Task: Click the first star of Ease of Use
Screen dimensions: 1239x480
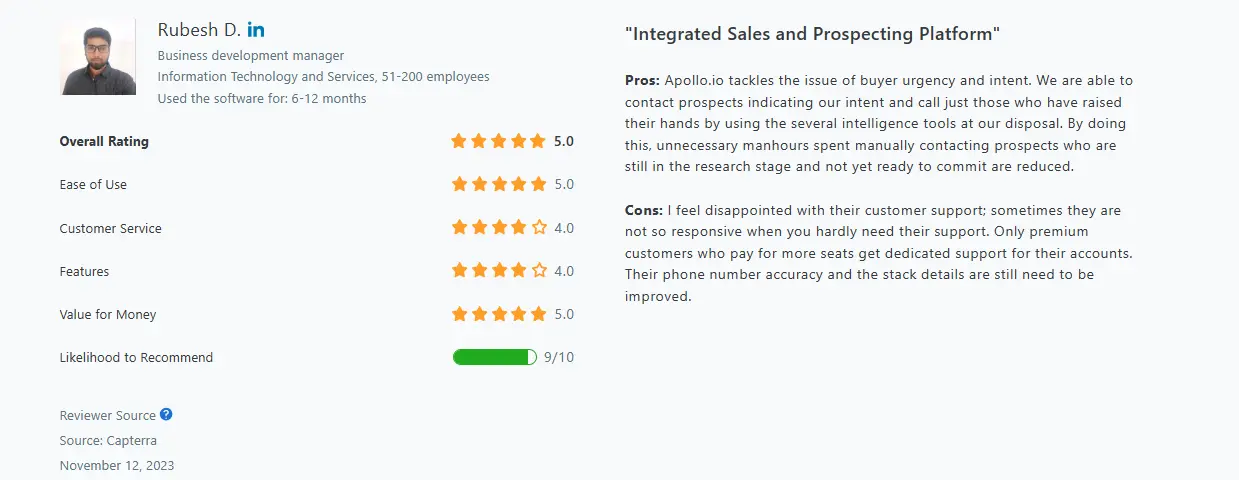Action: pyautogui.click(x=459, y=184)
